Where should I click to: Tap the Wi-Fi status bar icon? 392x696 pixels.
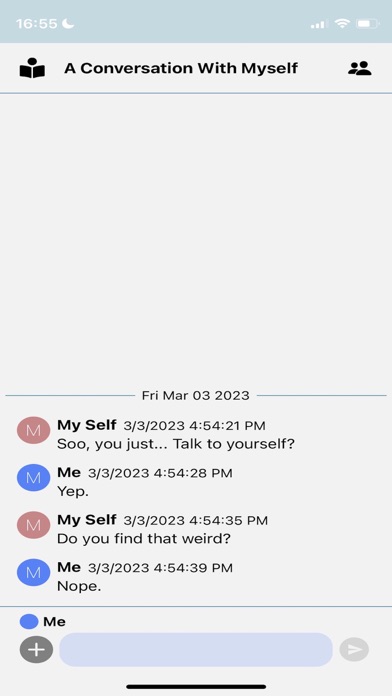pyautogui.click(x=342, y=23)
